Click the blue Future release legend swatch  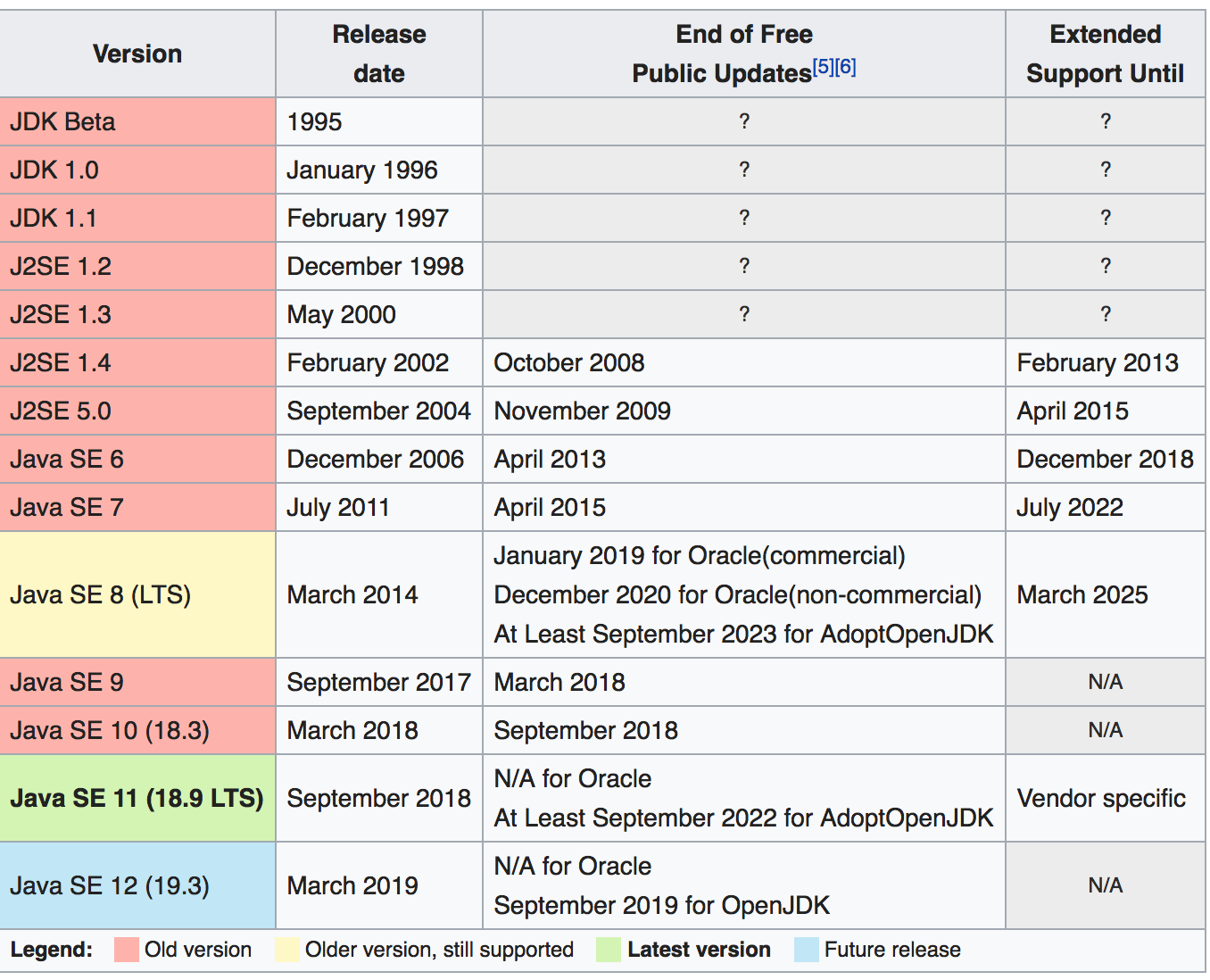(806, 950)
